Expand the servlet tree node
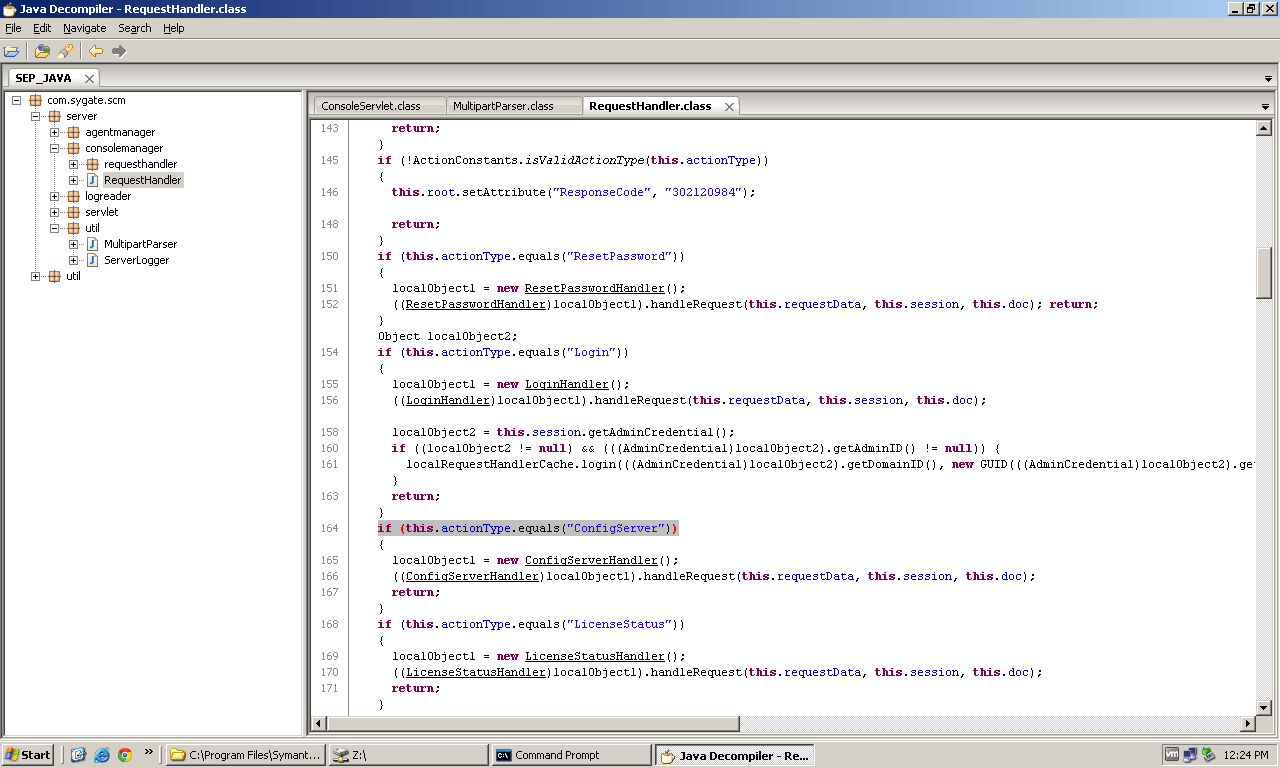Screen dimensions: 1280x768 [x=55, y=212]
